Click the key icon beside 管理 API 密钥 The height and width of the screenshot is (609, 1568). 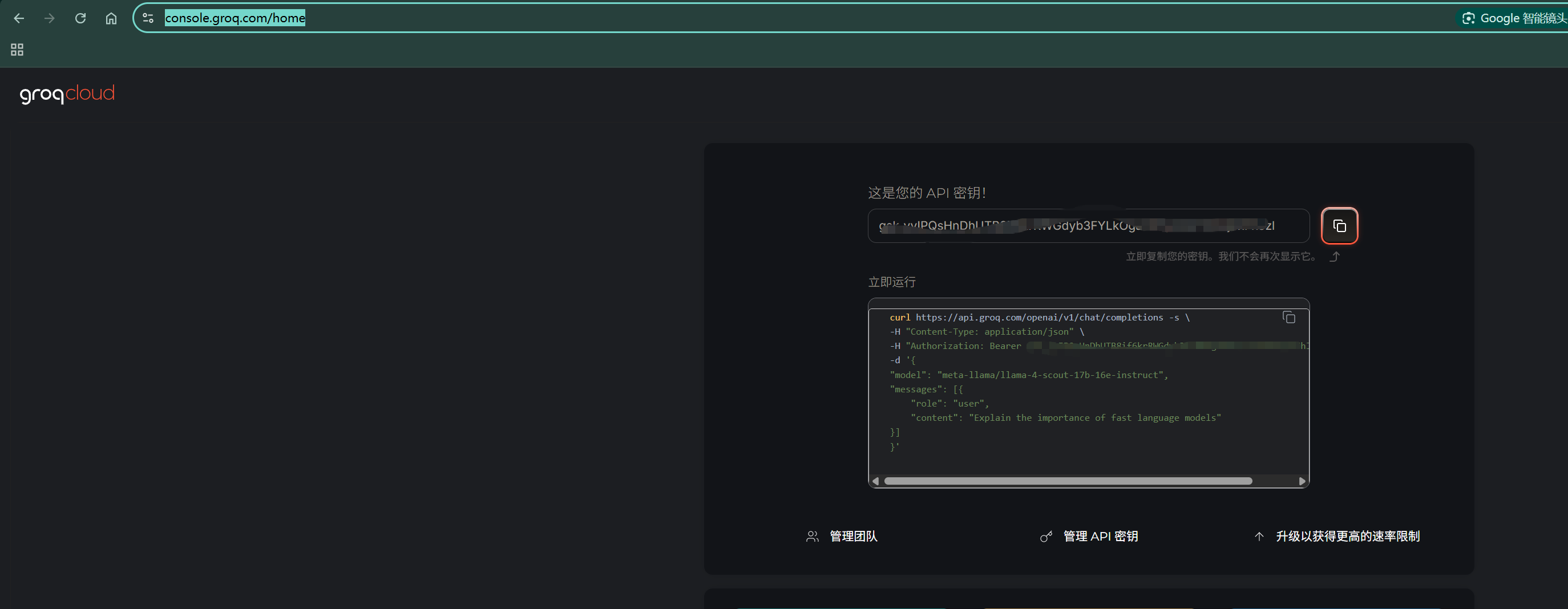pyautogui.click(x=1046, y=537)
